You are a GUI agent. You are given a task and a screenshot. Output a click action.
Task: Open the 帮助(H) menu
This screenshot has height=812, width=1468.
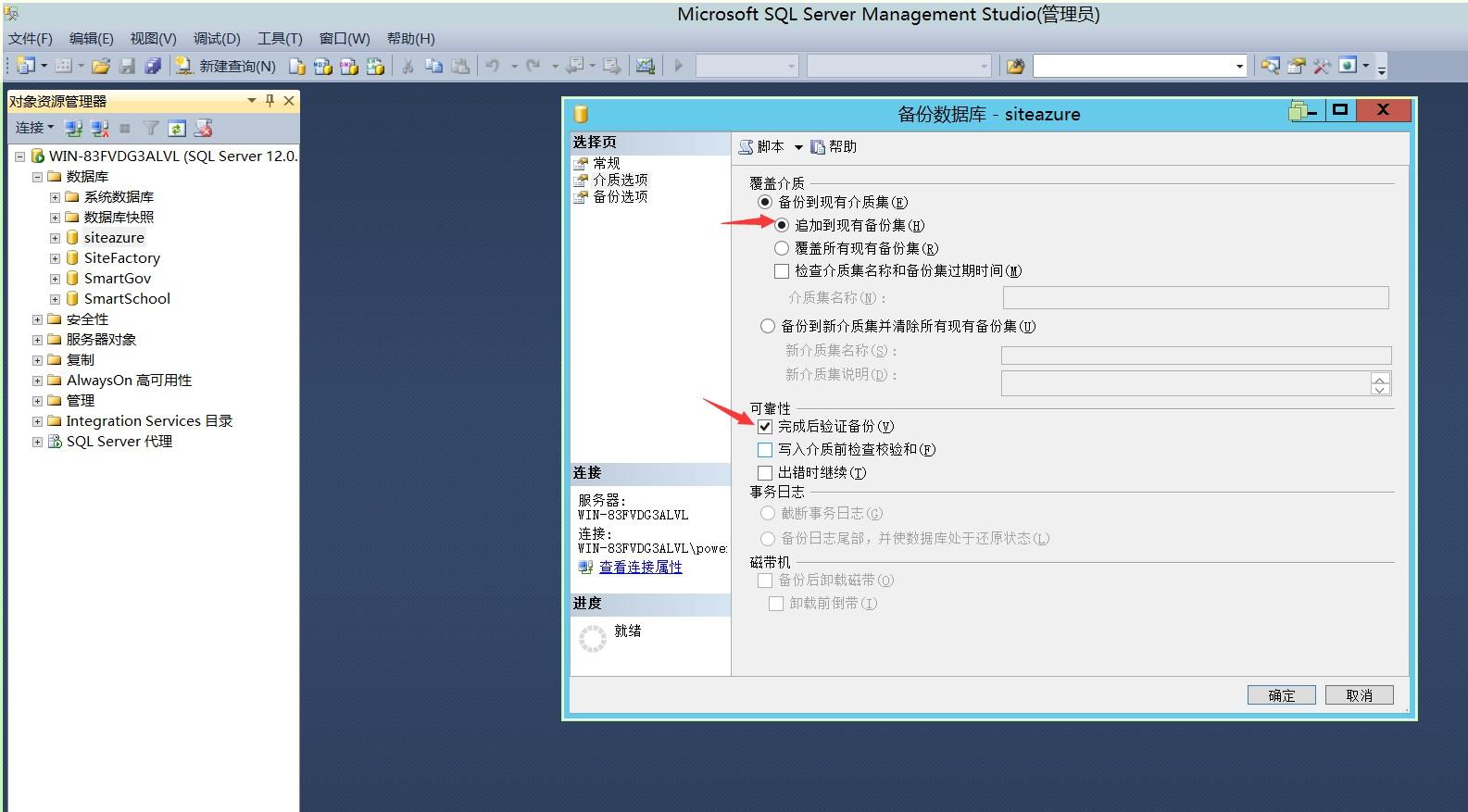pyautogui.click(x=410, y=39)
